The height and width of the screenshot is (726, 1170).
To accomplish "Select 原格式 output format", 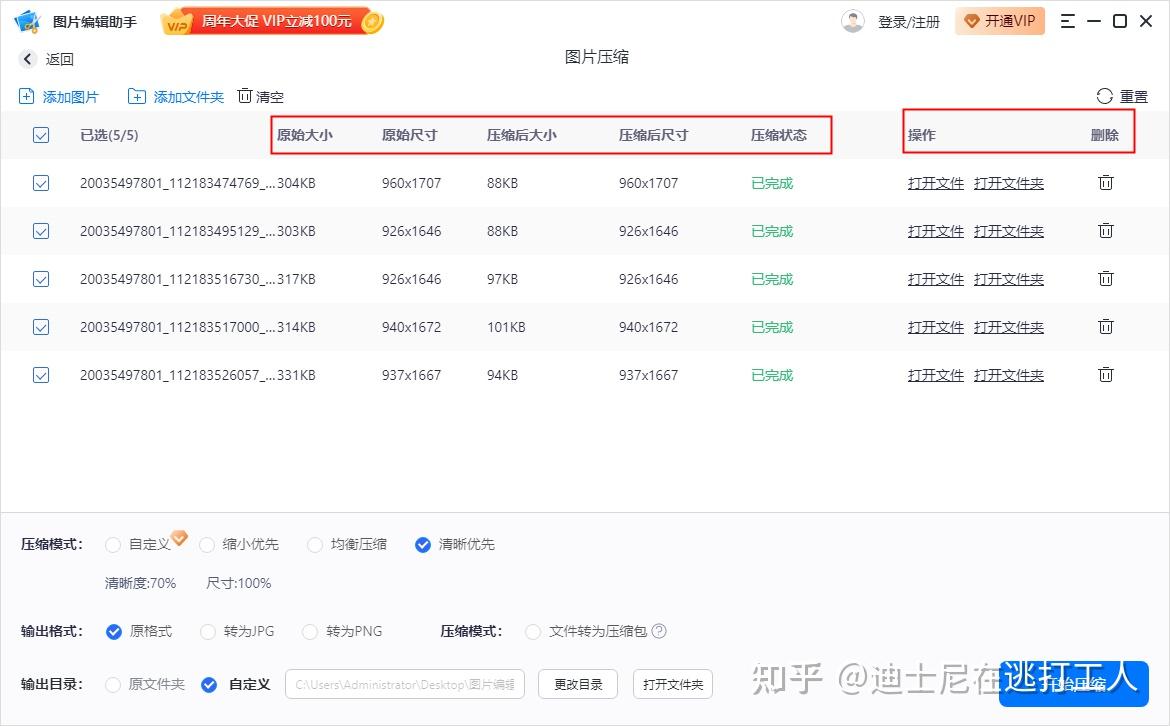I will pos(113,632).
